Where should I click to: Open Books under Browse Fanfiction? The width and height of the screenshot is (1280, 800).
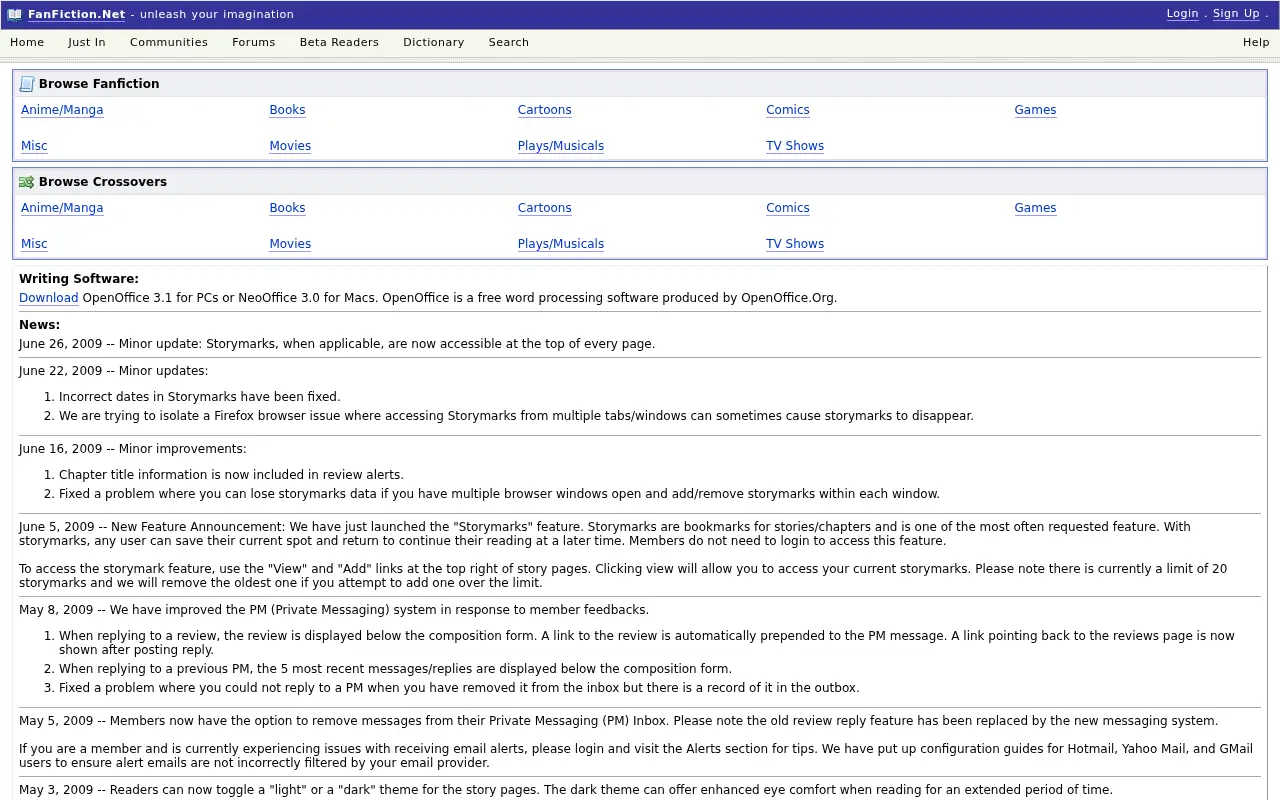[287, 110]
